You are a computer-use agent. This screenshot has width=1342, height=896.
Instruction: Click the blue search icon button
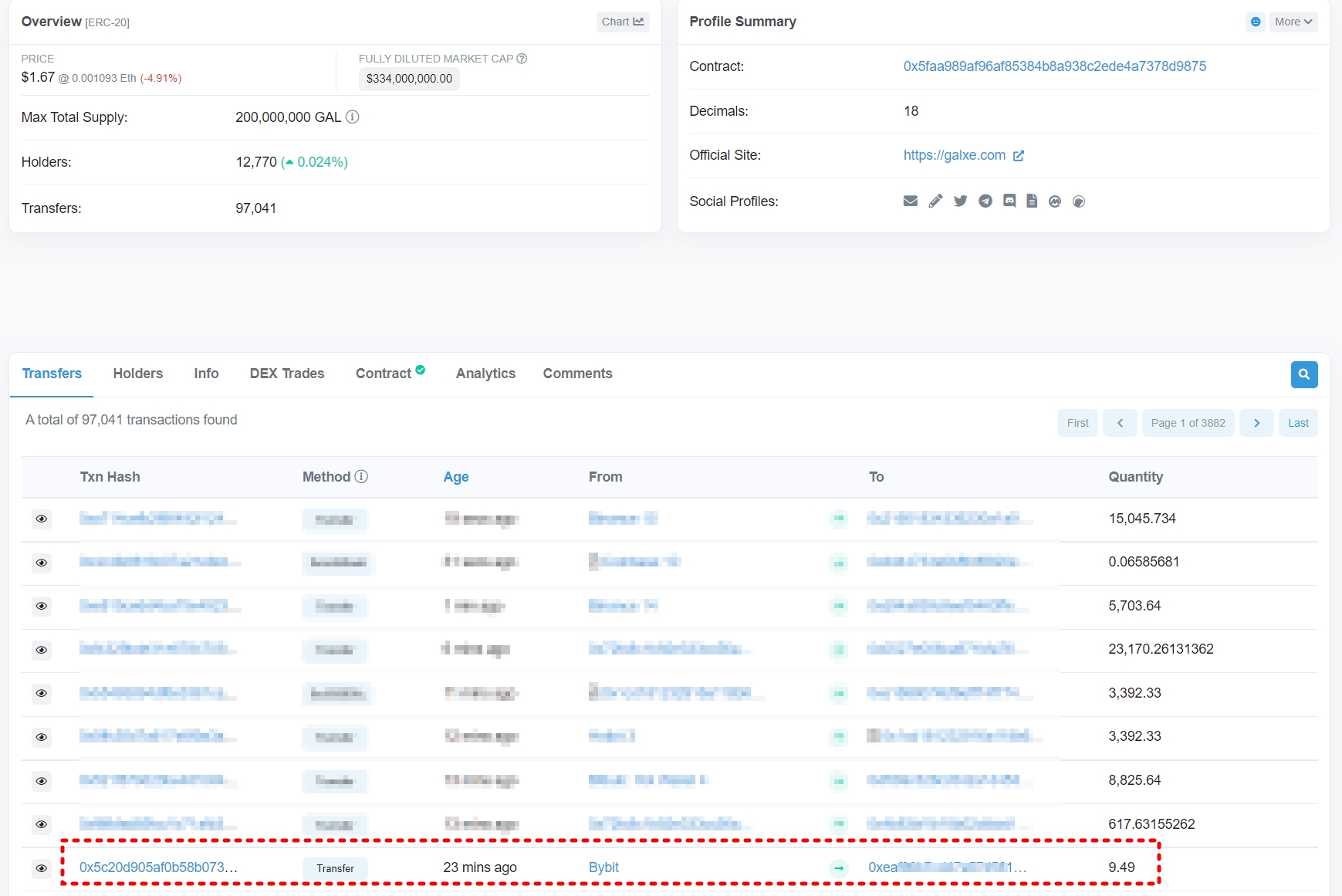click(1304, 374)
